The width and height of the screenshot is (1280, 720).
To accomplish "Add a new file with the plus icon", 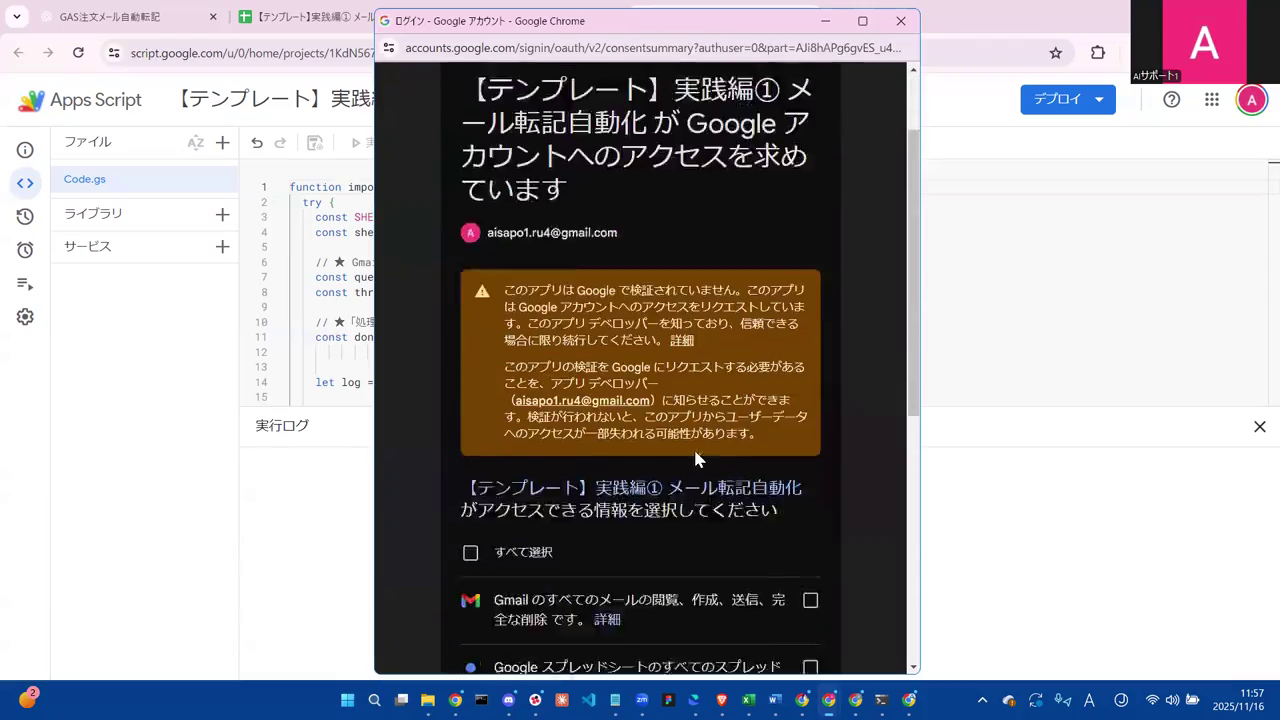I will [222, 141].
